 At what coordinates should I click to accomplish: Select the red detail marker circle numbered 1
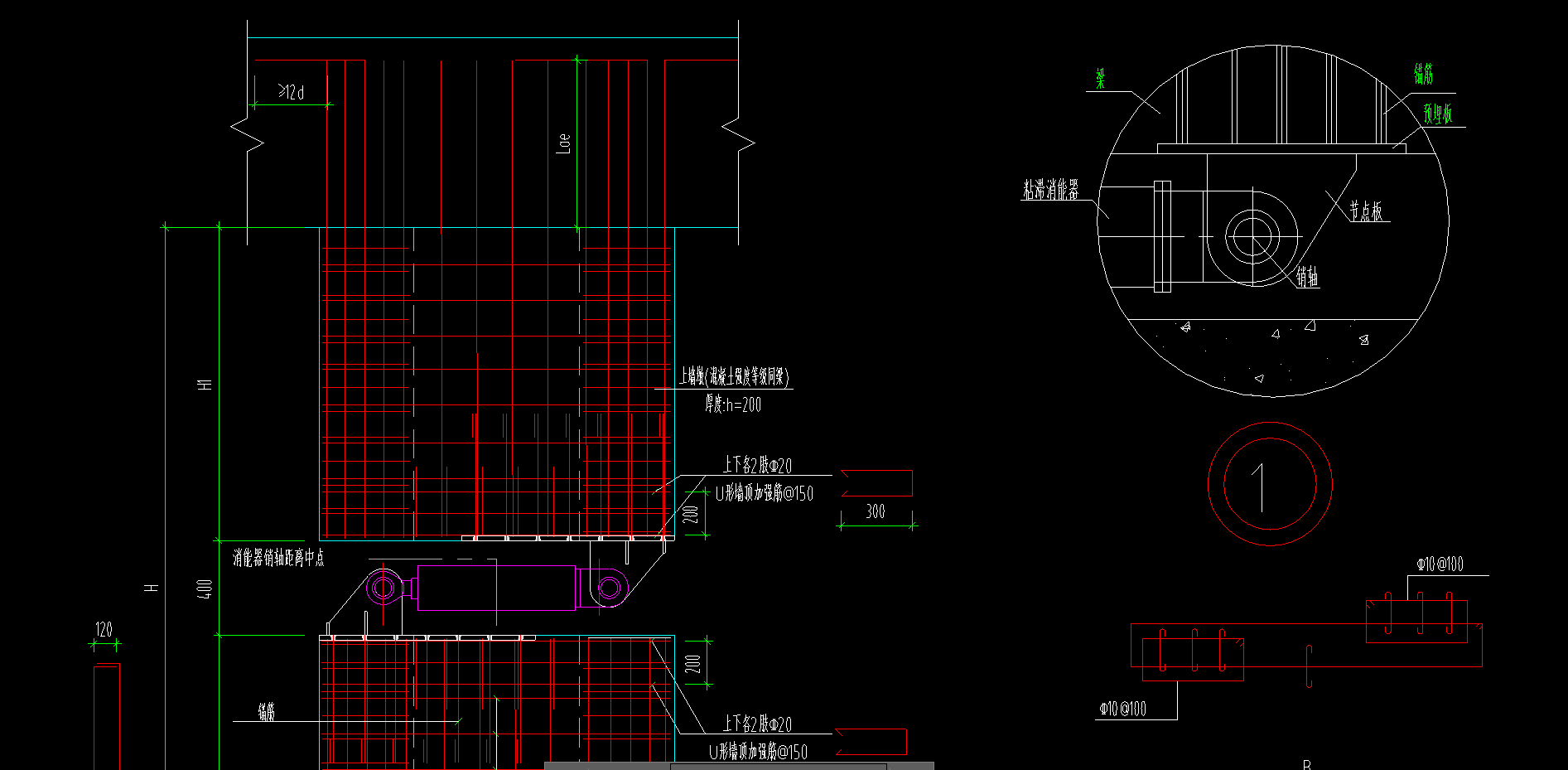coord(1270,484)
